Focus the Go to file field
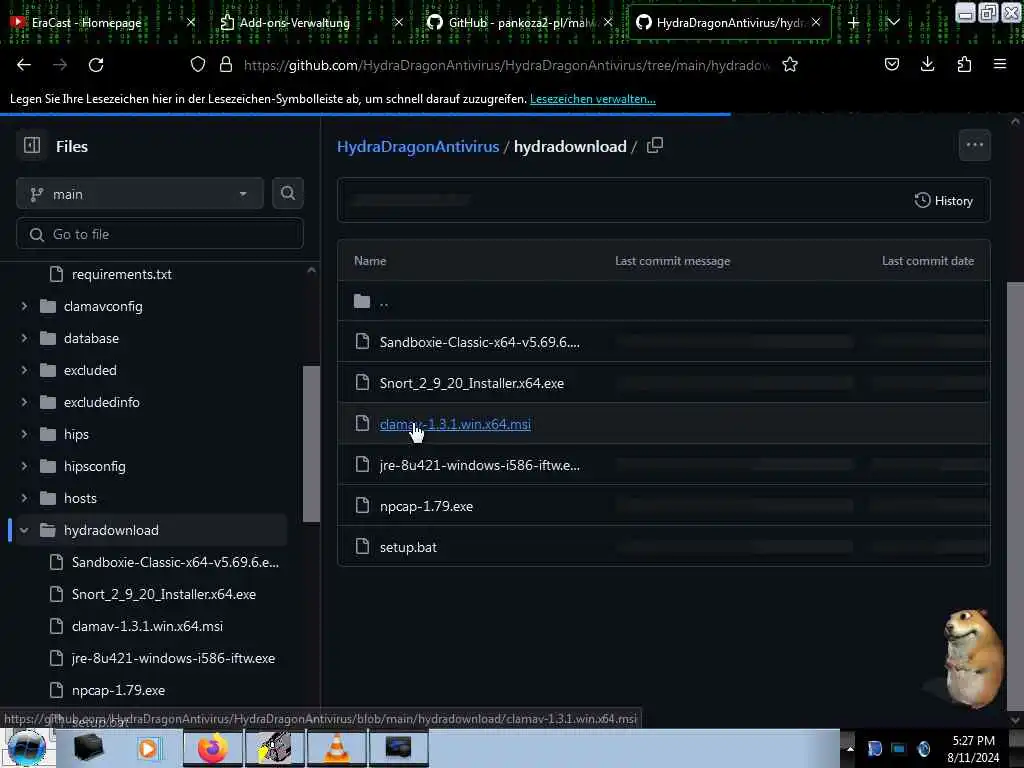This screenshot has height=768, width=1024. tap(160, 234)
